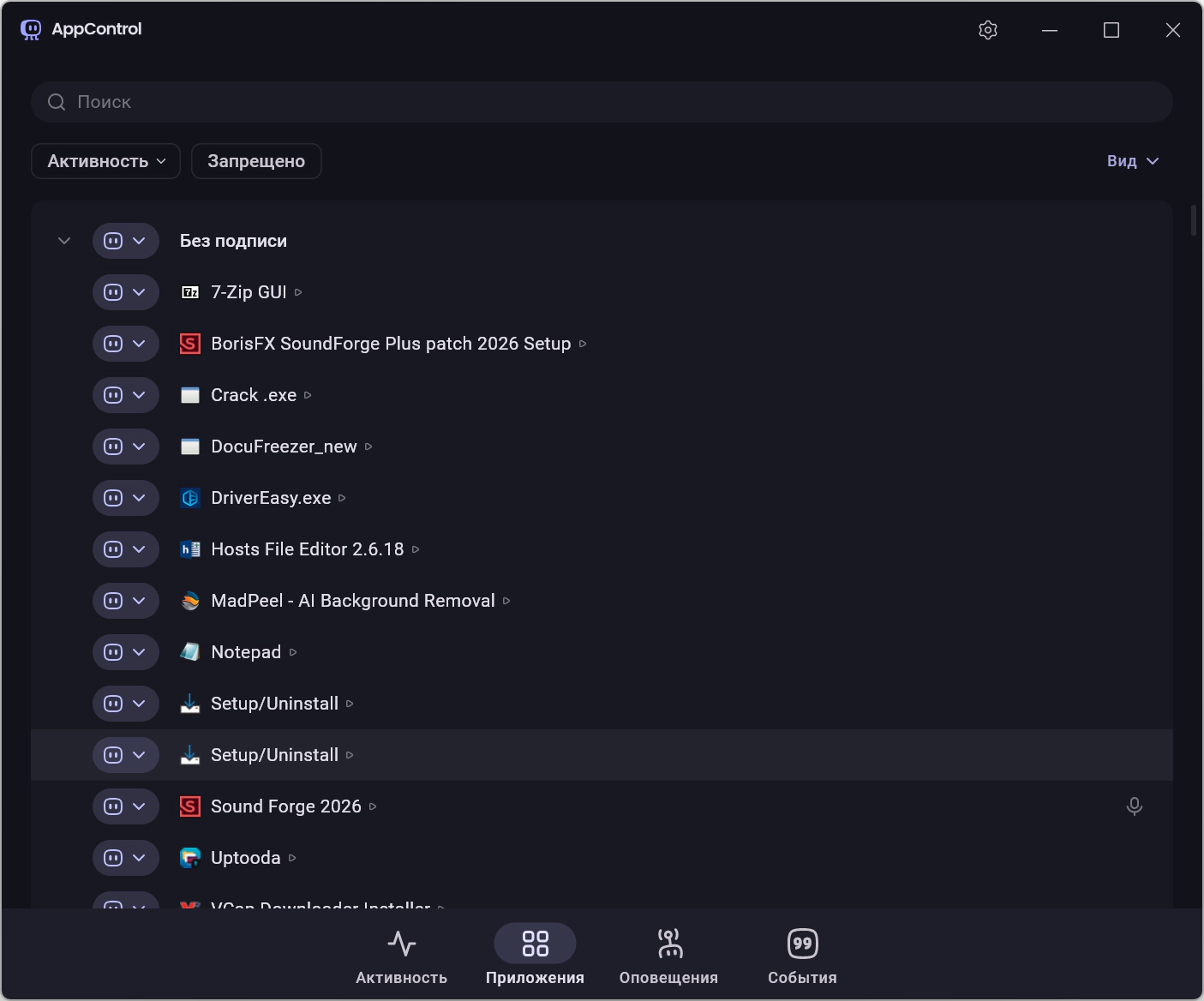Click the MadPeel app icon
The width and height of the screenshot is (1204, 1001).
point(190,601)
